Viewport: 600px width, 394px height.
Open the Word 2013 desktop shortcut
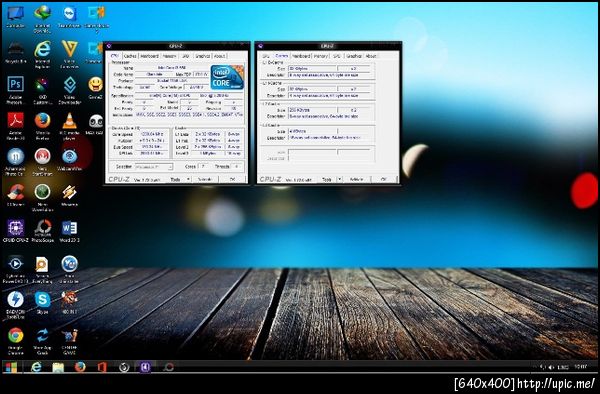coord(69,231)
